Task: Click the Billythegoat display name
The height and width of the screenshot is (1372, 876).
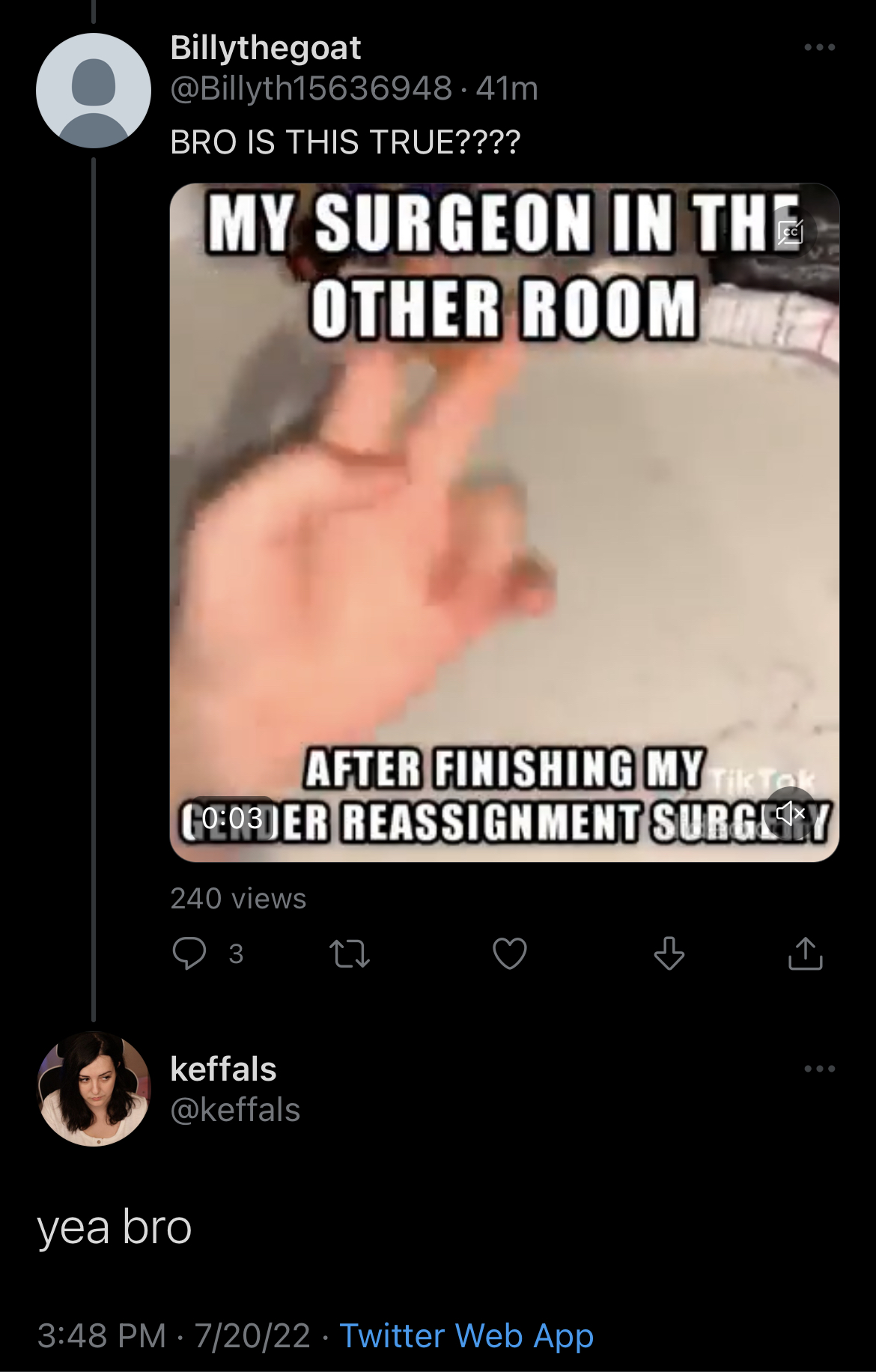Action: [266, 48]
